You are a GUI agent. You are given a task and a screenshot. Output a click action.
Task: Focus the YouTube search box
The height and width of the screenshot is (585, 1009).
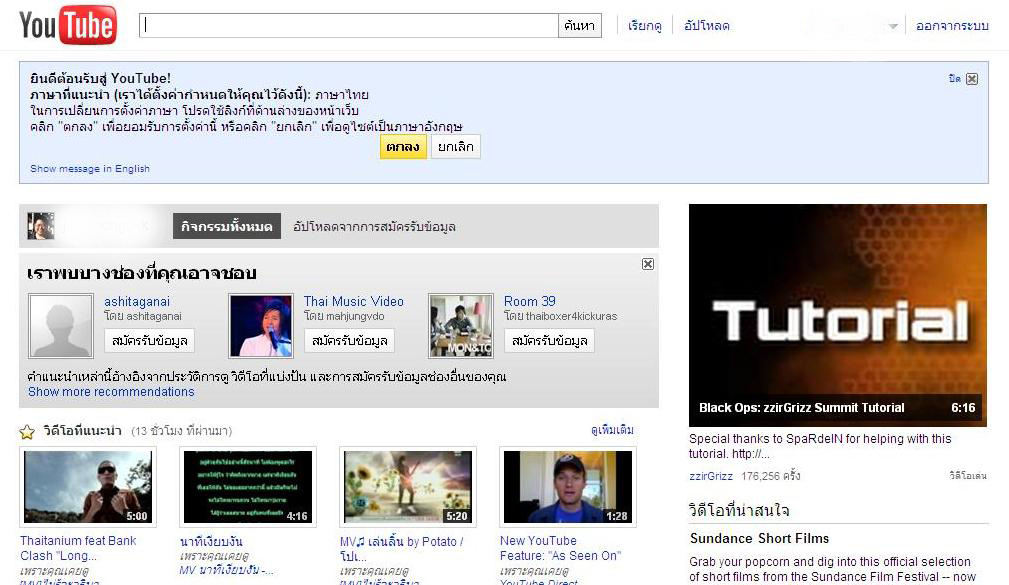click(x=348, y=26)
